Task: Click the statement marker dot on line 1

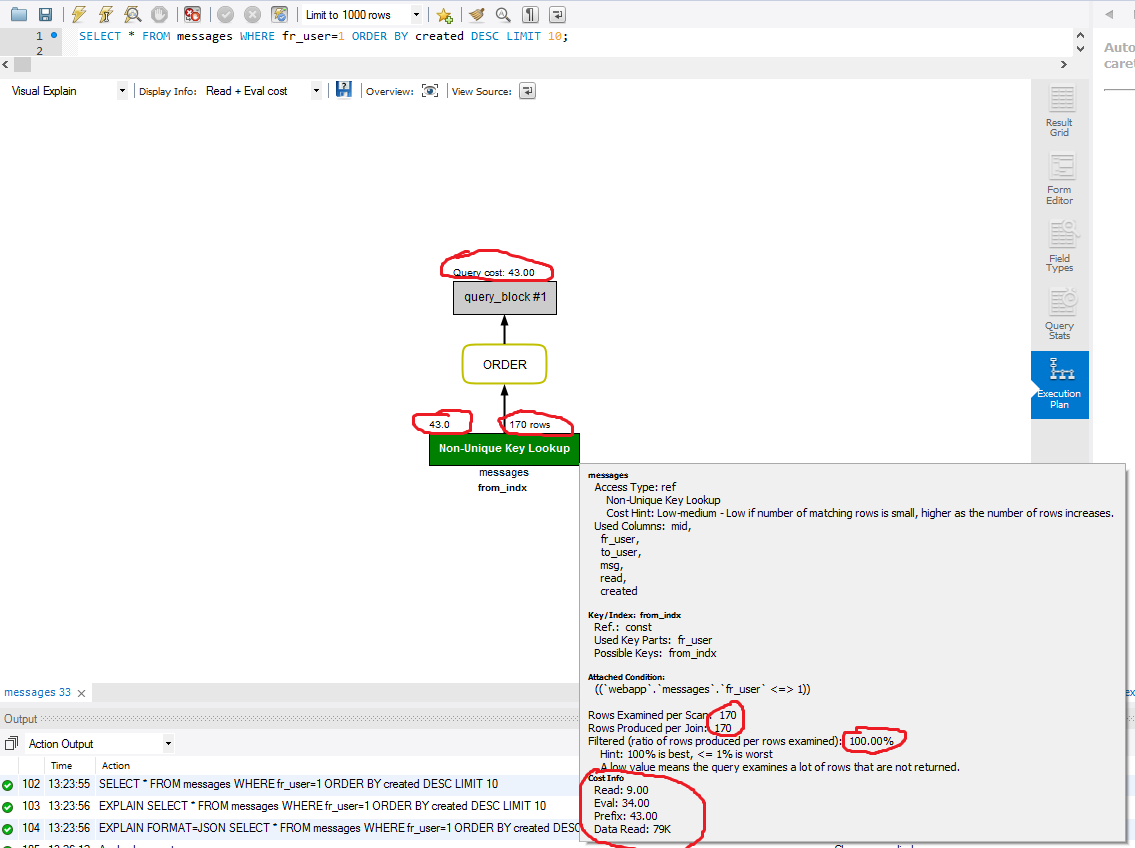Action: (54, 35)
